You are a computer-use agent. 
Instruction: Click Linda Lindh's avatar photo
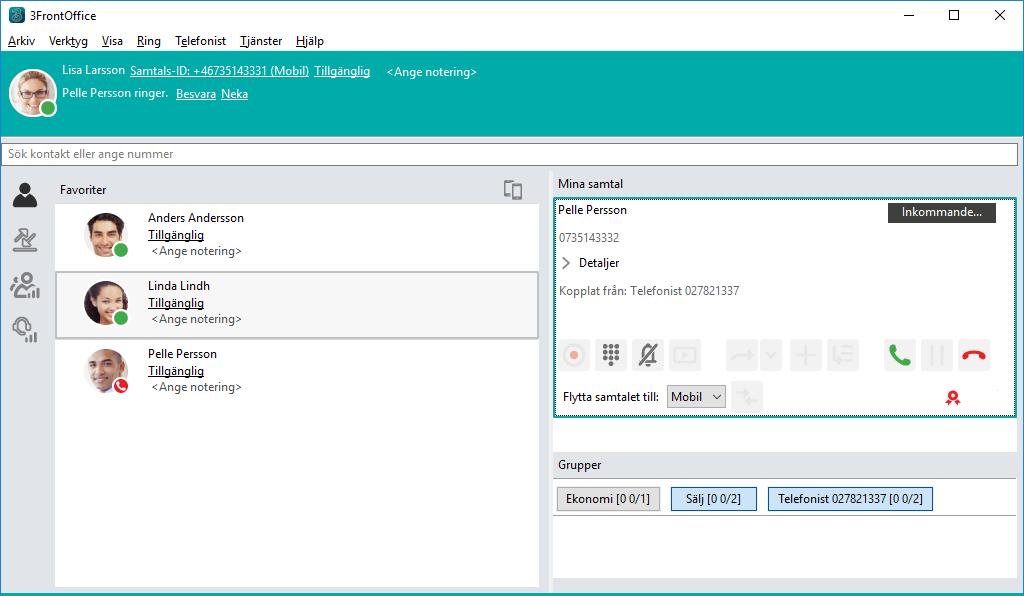click(x=105, y=303)
